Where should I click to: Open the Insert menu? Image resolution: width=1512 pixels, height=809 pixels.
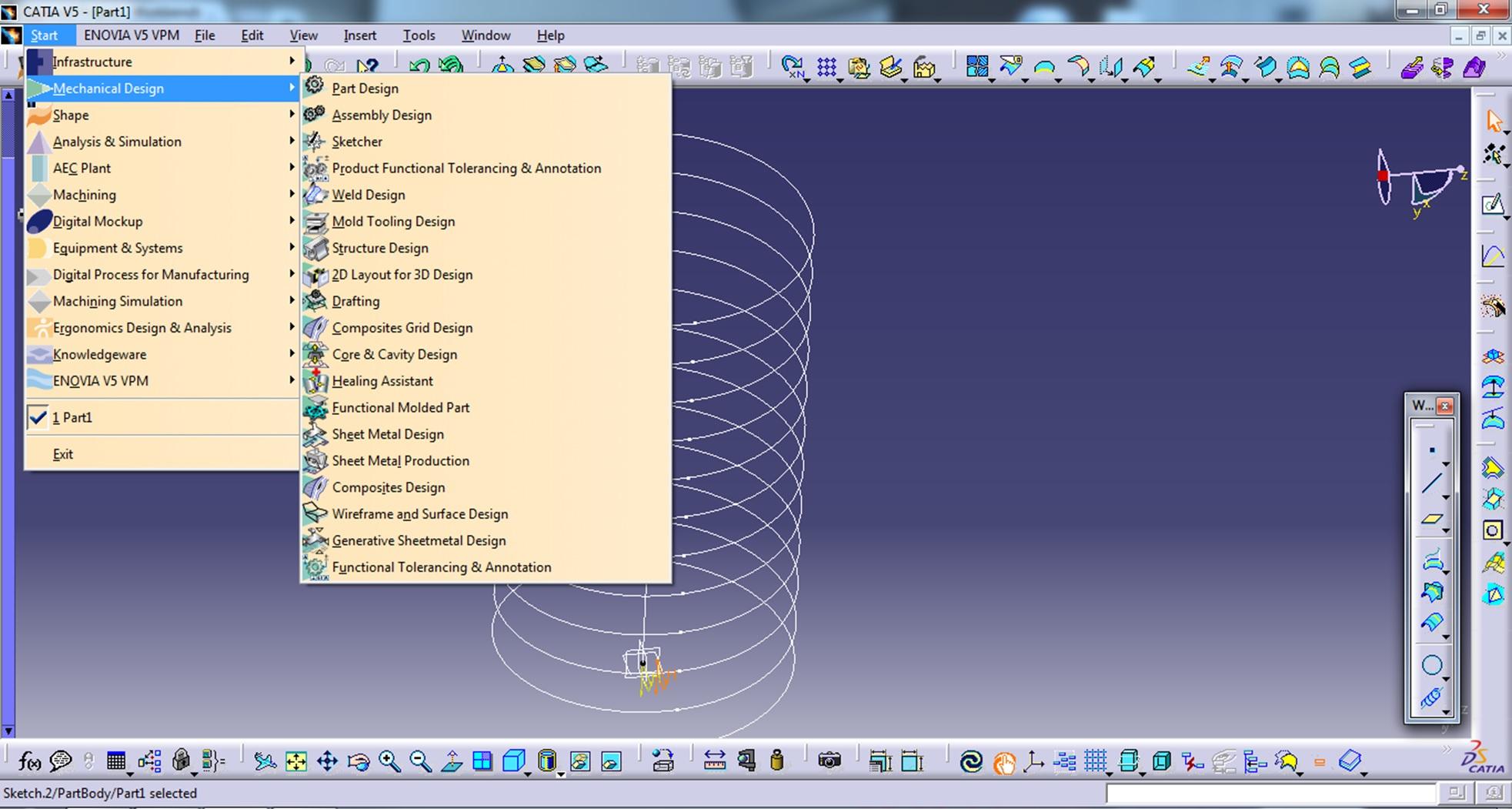pos(359,35)
